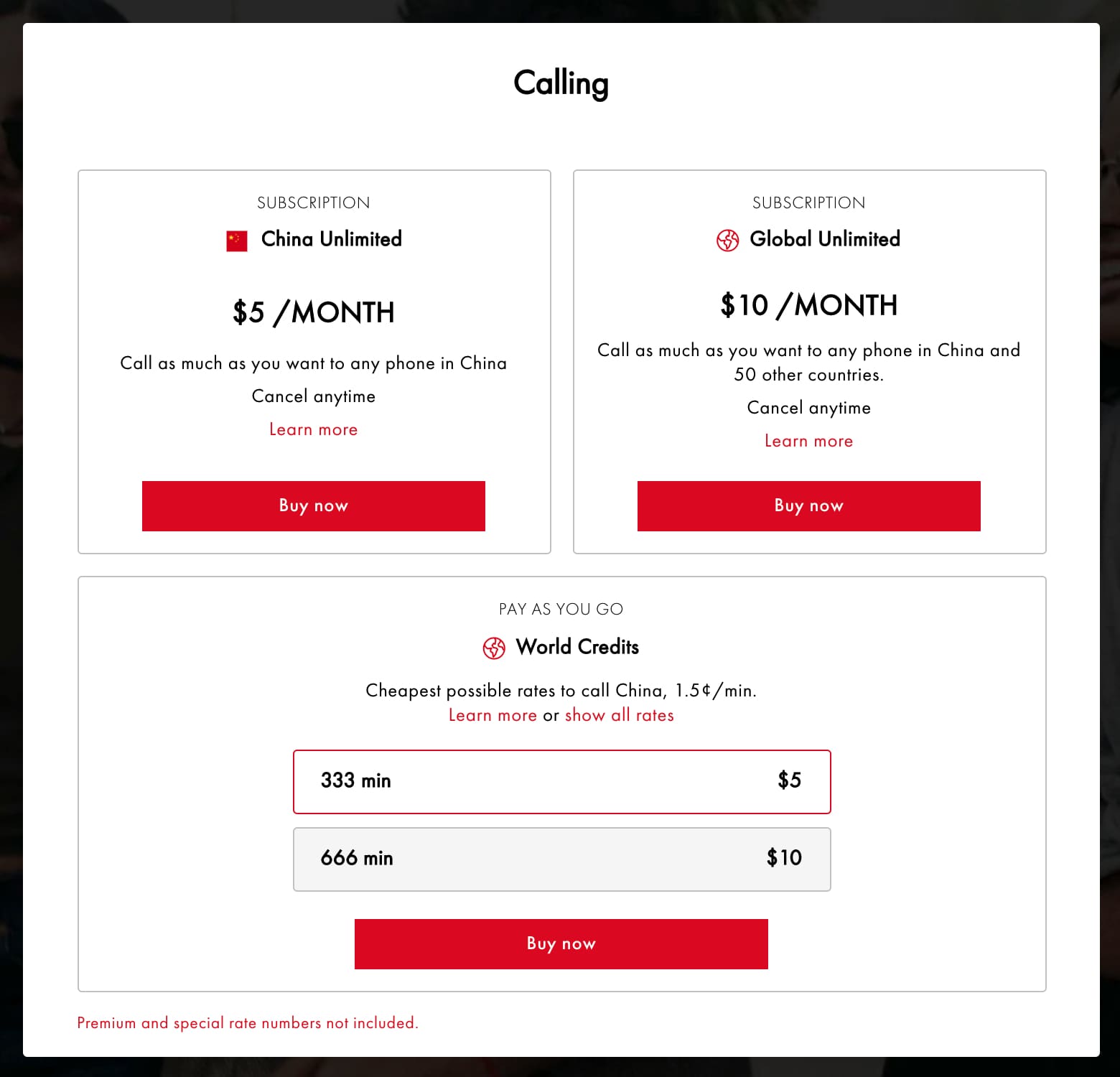Buy the Global Unlimited subscription
The height and width of the screenshot is (1077, 1120).
click(x=808, y=505)
